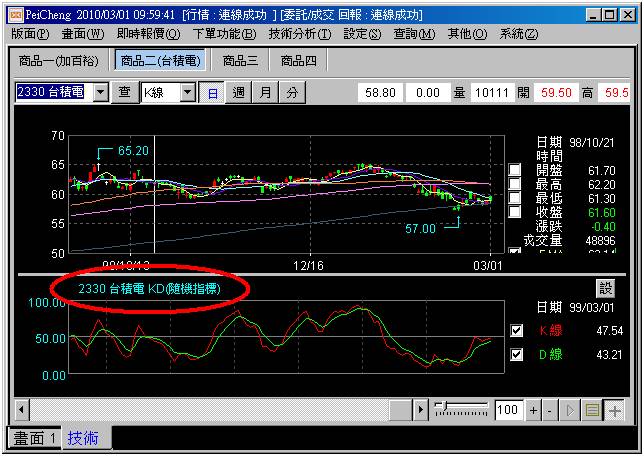Select the 月 monthly period button
Viewport: 644px width, 456px height.
(265, 92)
